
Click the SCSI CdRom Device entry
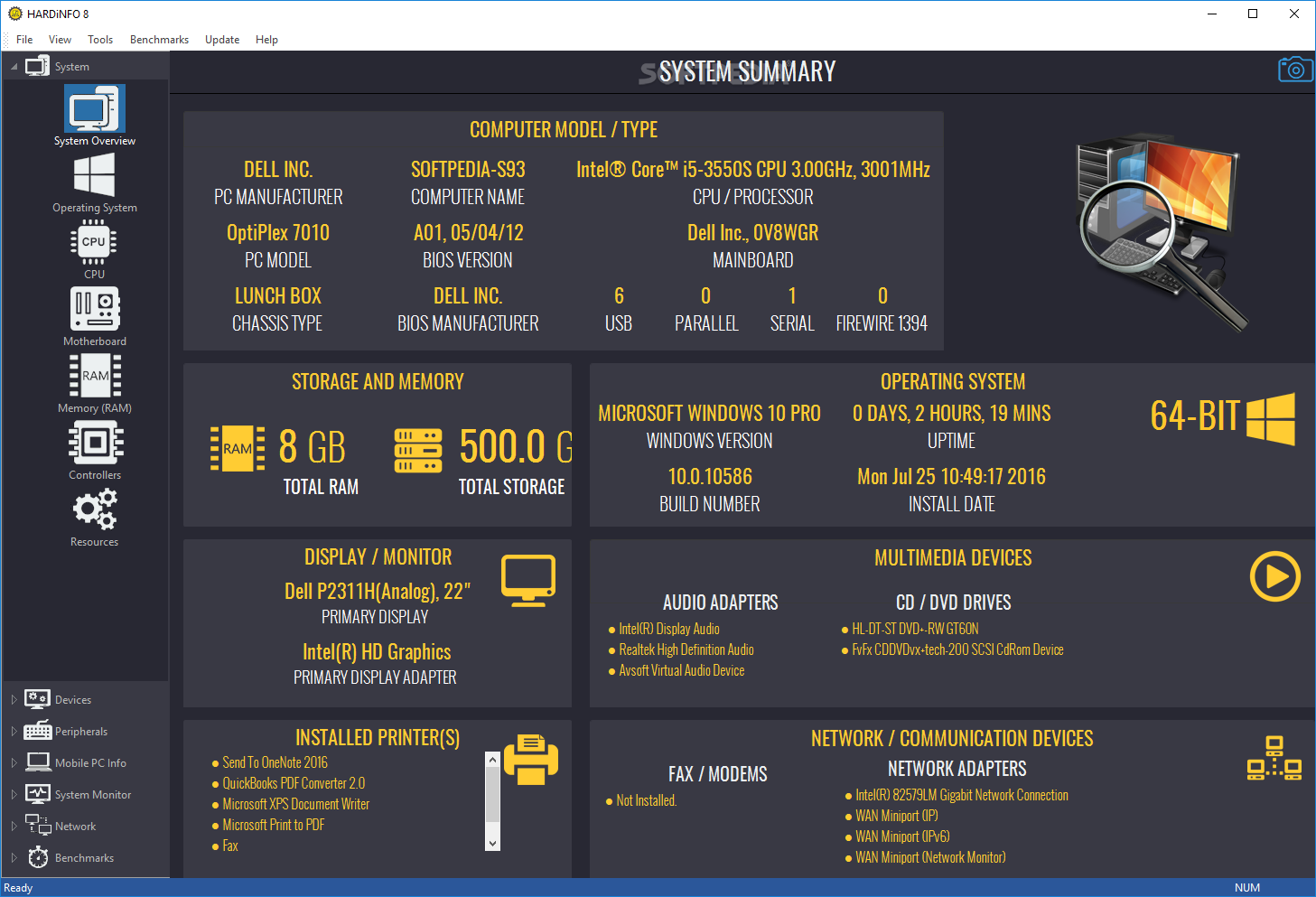pyautogui.click(x=957, y=649)
